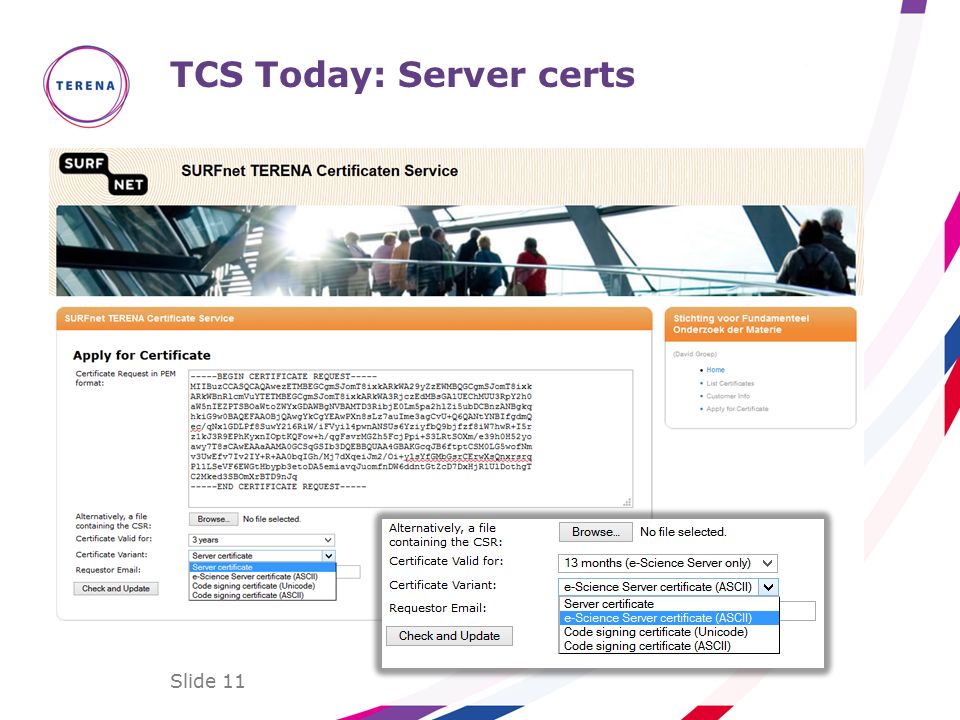Choose highlighted 'e-Science Server certificate (ASCII)' in enlarged list
Screen dimensions: 960x720
point(669,618)
